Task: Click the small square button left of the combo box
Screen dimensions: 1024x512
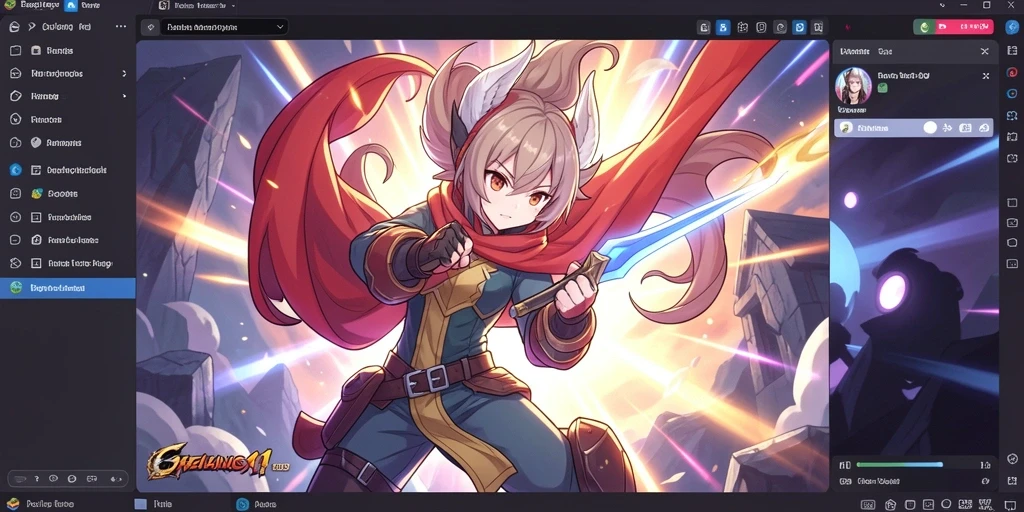Action: click(150, 27)
